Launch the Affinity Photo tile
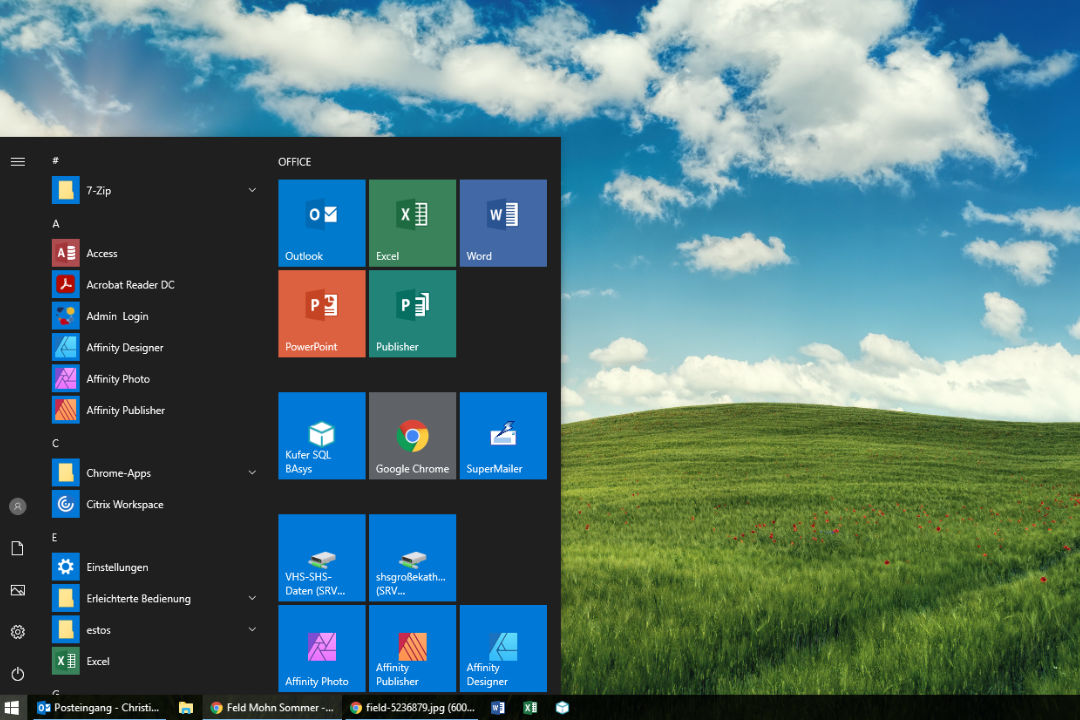Screen dimensions: 1080x720 322,648
